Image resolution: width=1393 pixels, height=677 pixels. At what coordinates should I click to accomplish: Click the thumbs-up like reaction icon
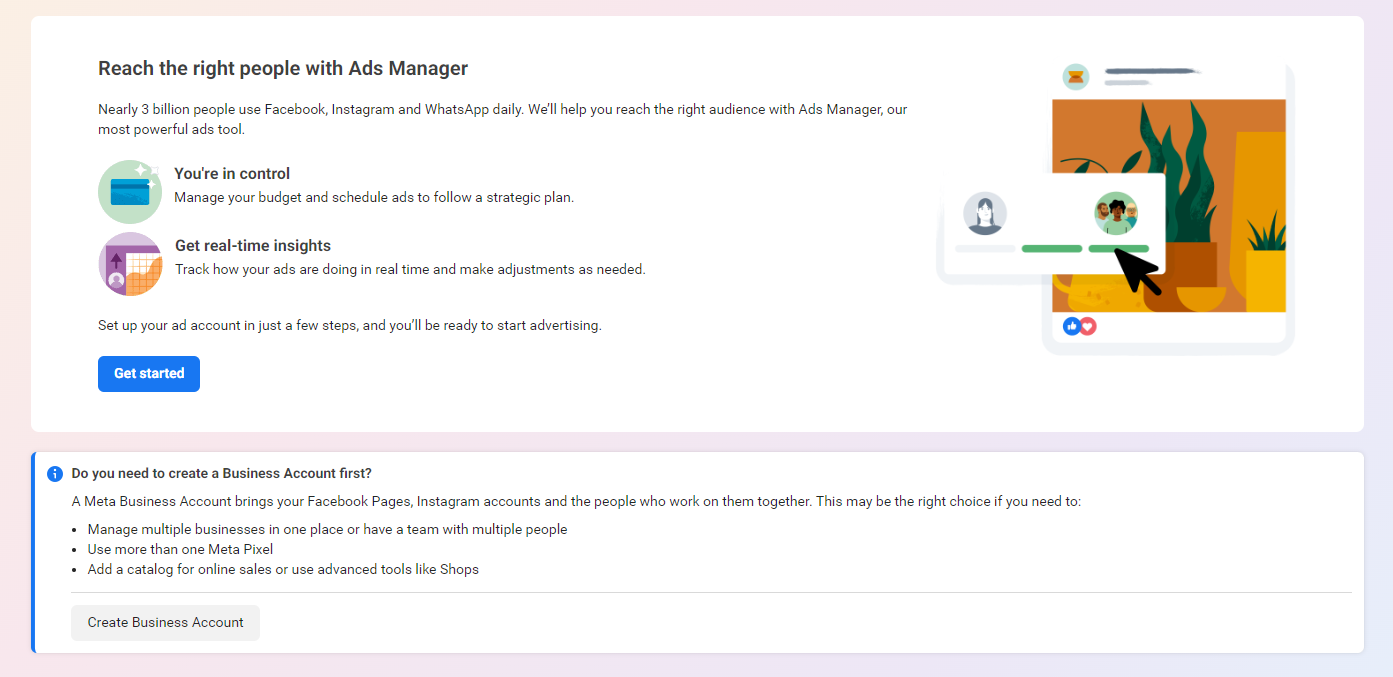(x=1072, y=326)
